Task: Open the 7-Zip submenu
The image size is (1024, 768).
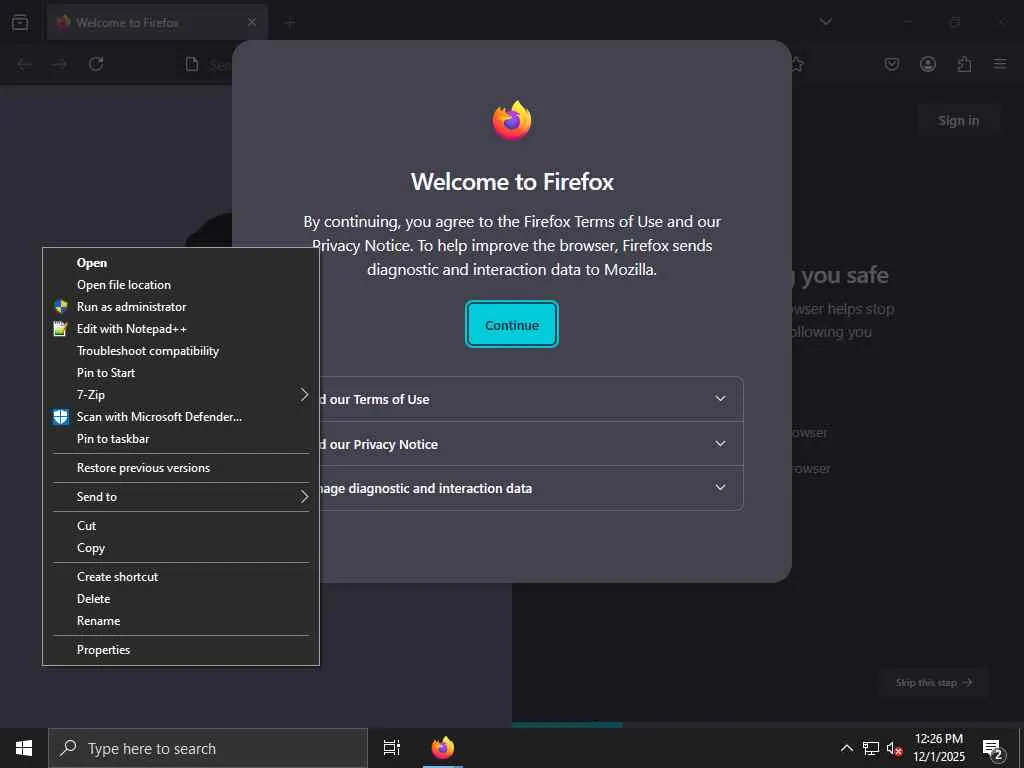Action: (x=181, y=394)
